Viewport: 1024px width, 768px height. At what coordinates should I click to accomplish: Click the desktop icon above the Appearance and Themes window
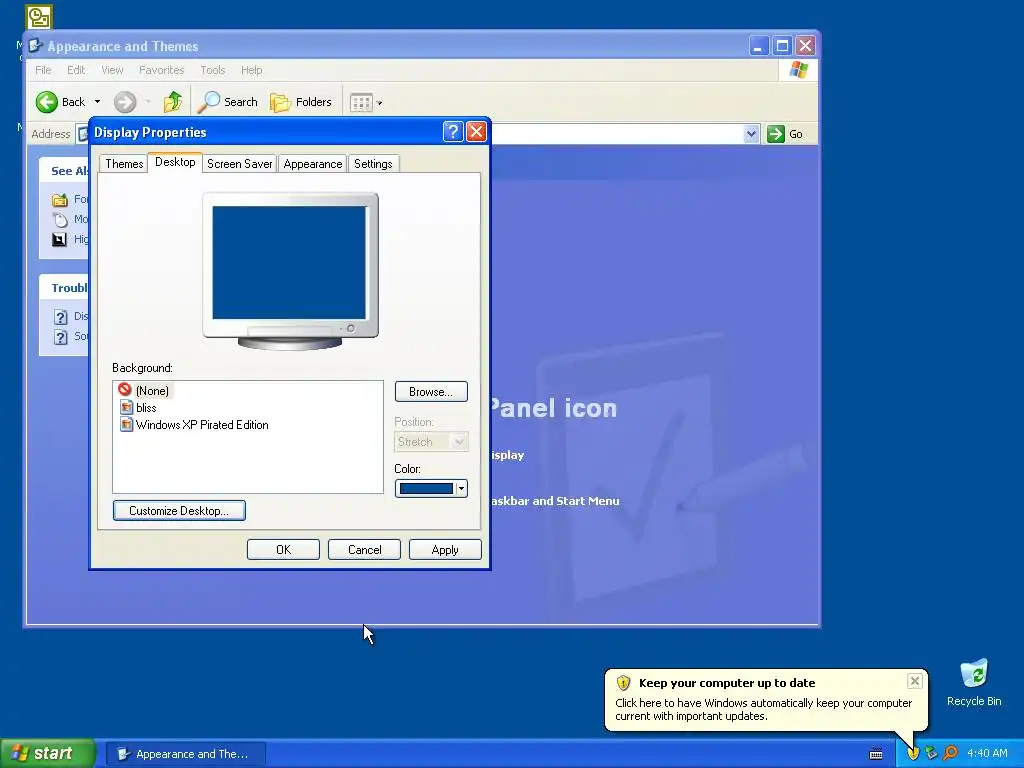39,17
